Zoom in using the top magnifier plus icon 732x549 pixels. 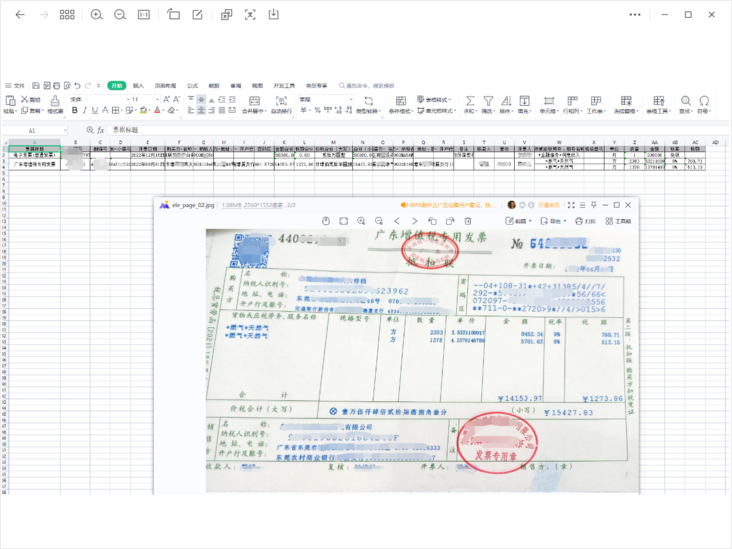point(97,15)
